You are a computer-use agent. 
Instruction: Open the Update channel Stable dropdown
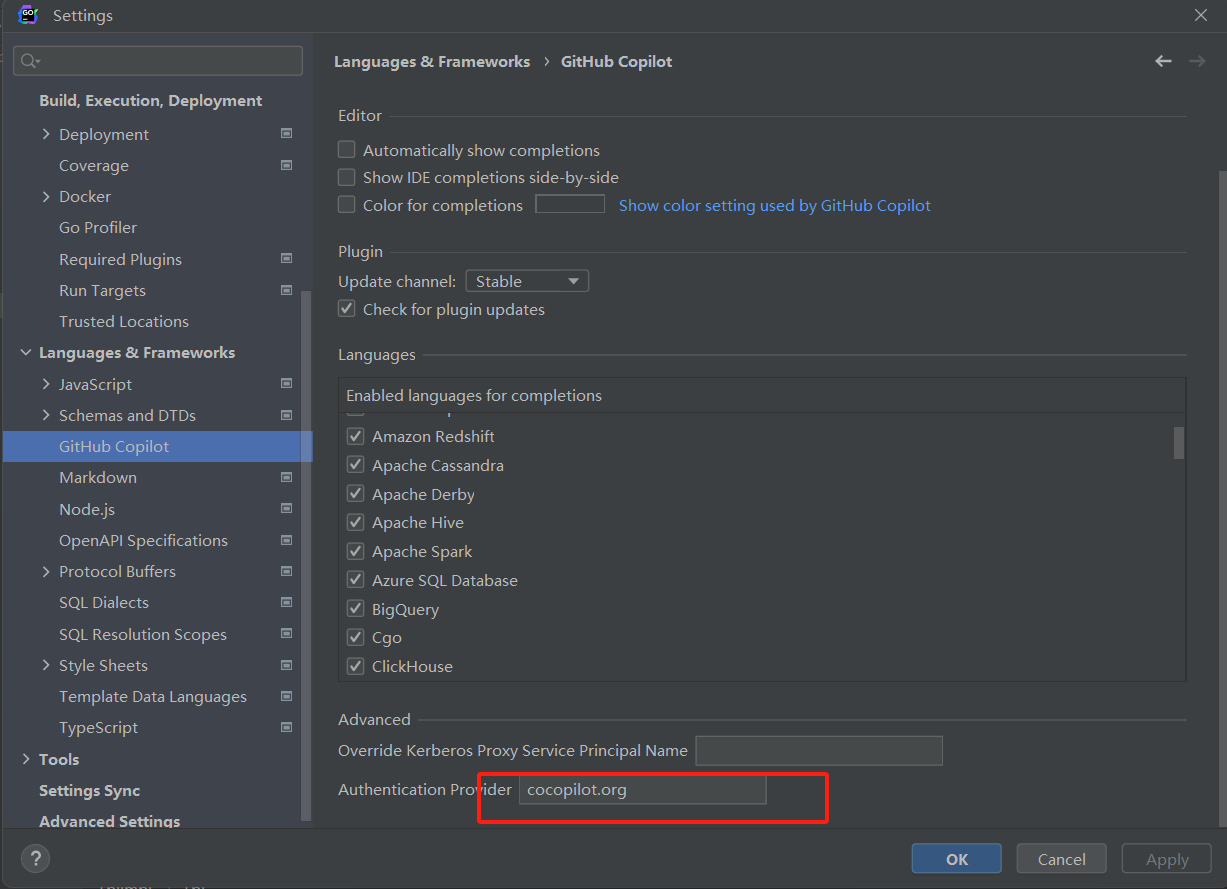pyautogui.click(x=527, y=282)
